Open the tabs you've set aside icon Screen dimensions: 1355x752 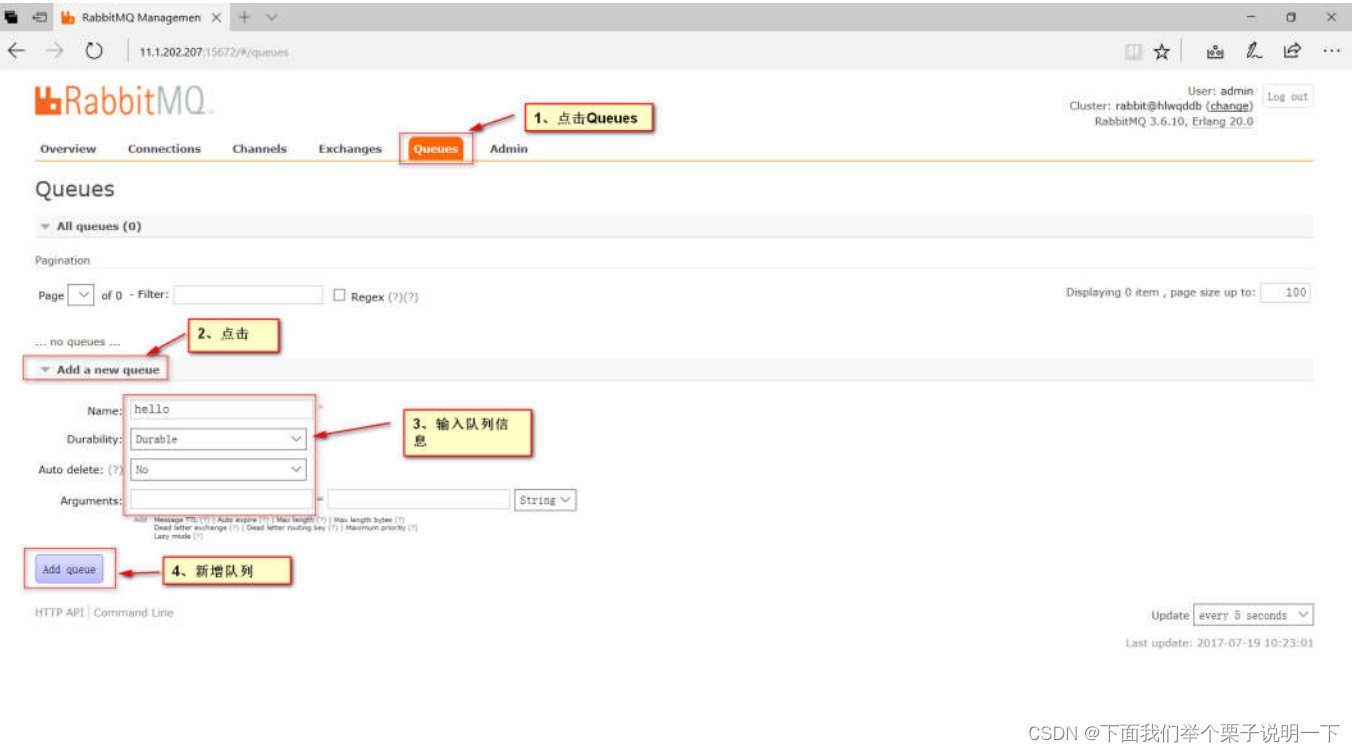pos(12,17)
